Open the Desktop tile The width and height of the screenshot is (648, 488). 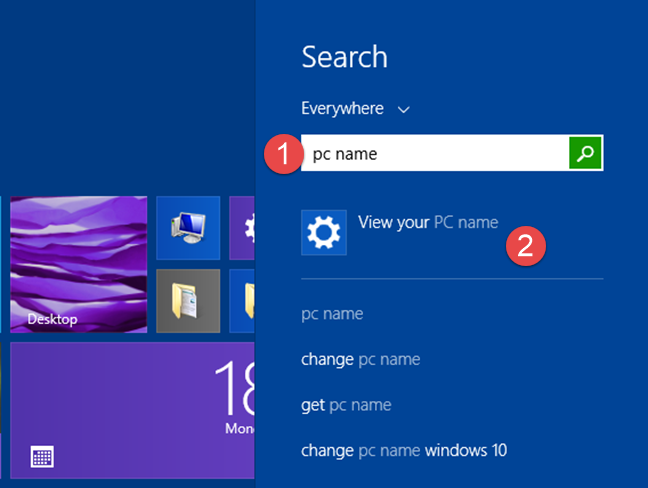point(79,264)
